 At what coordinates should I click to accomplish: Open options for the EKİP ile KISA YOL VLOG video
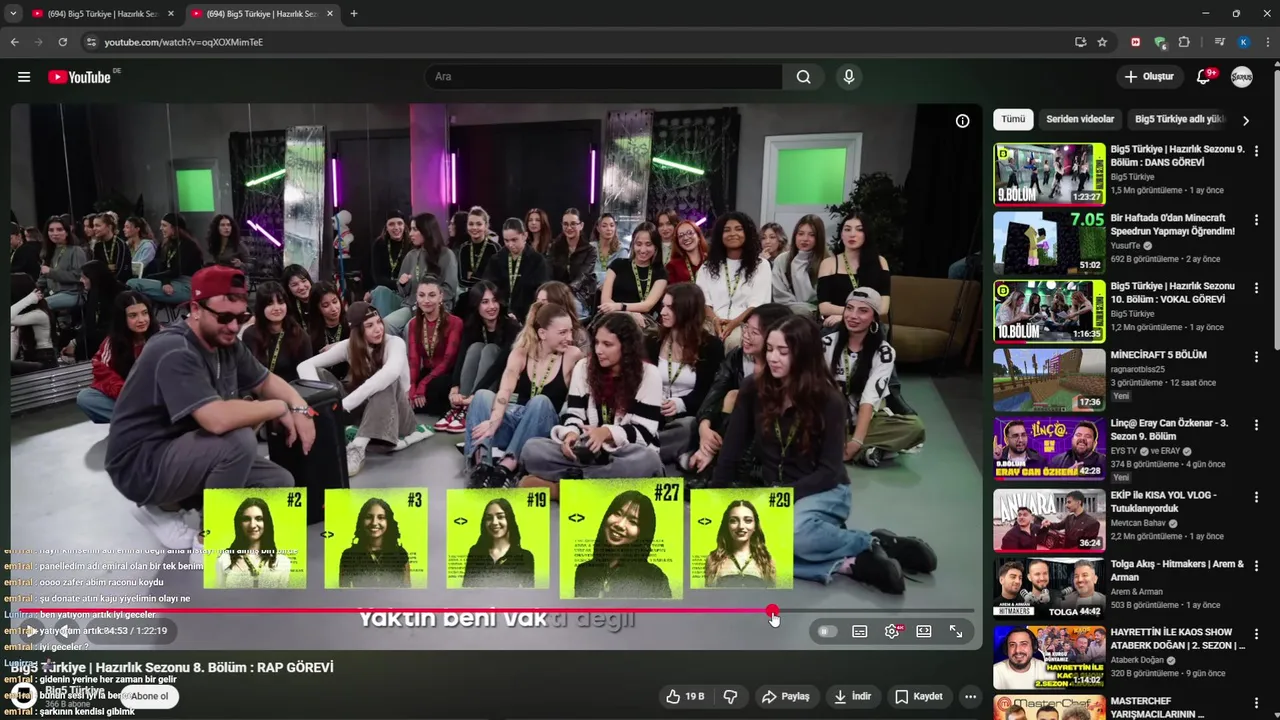[x=1256, y=497]
